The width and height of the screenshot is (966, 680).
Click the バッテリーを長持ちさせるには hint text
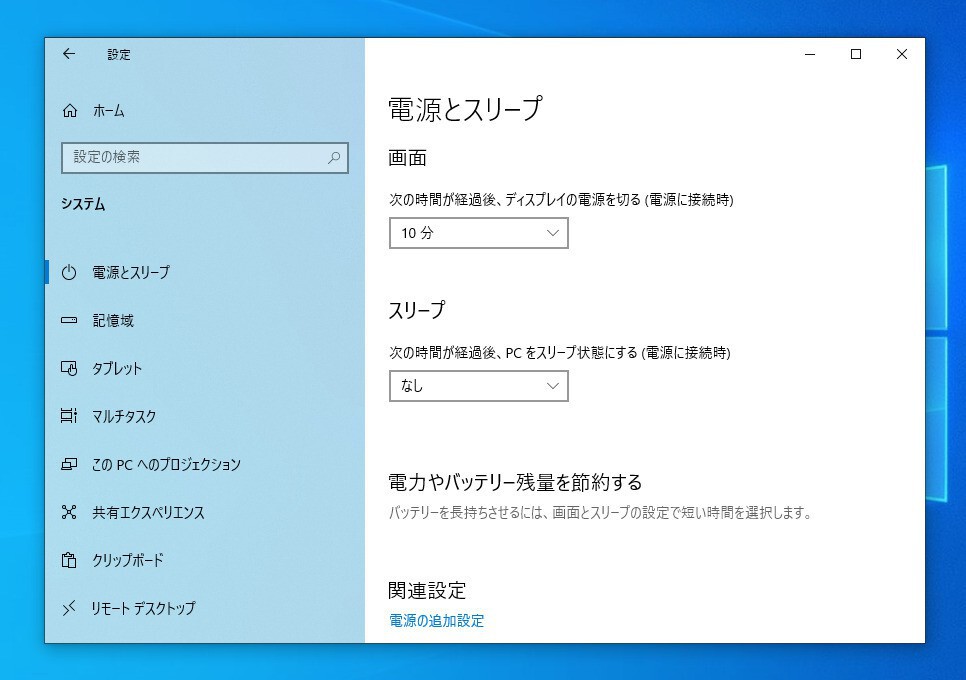point(601,512)
